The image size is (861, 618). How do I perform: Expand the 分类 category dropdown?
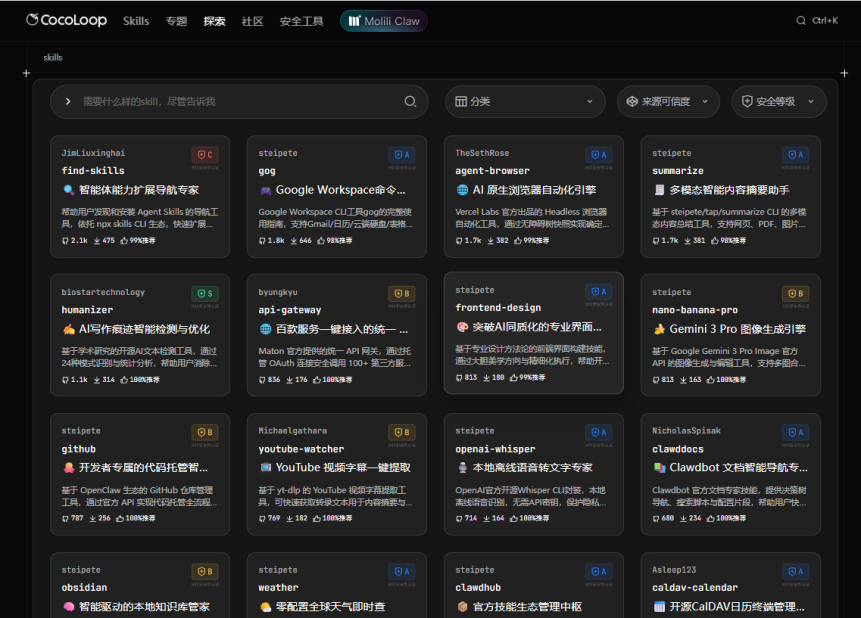tap(524, 101)
